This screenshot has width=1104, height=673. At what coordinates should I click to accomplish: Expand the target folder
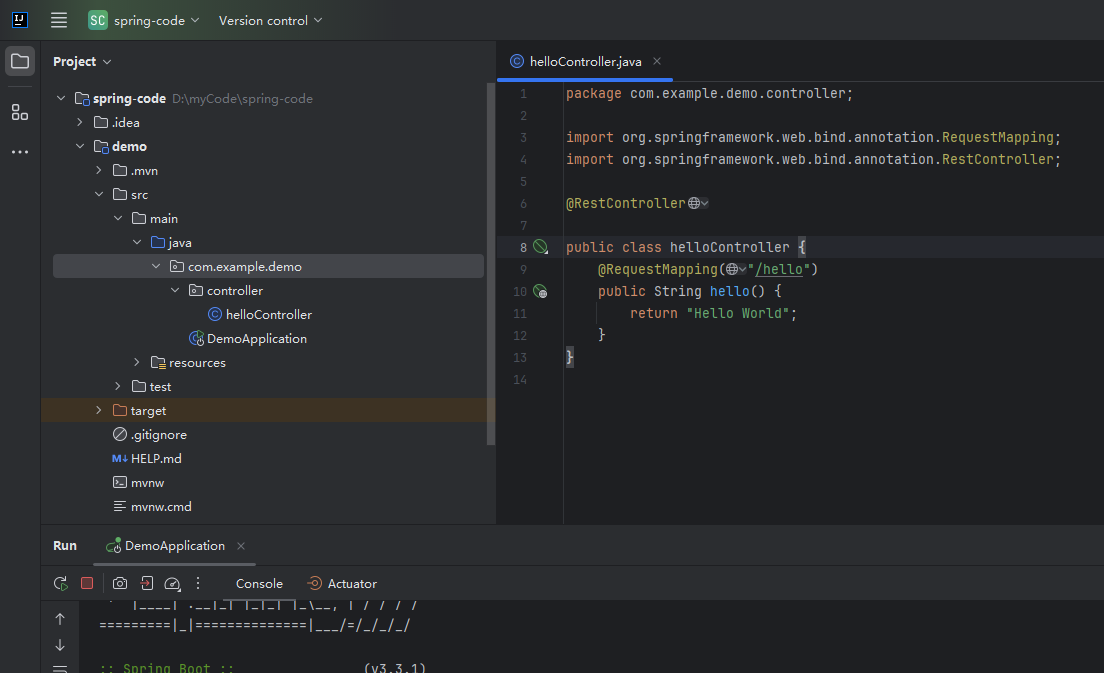point(99,411)
